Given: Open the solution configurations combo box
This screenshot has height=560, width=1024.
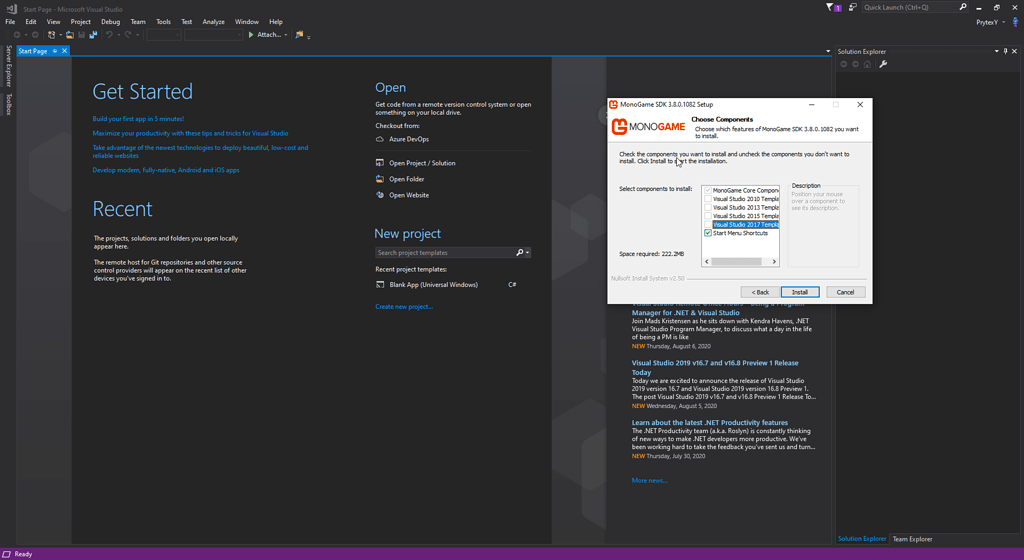Looking at the screenshot, I should point(163,35).
